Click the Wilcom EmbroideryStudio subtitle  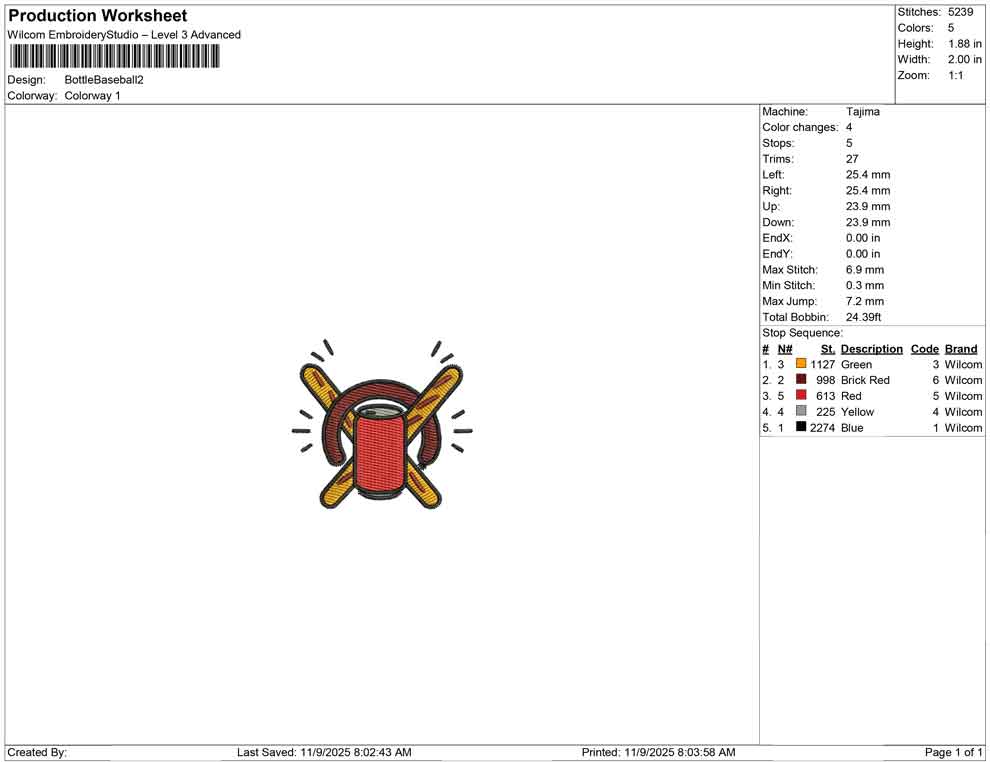click(x=124, y=35)
